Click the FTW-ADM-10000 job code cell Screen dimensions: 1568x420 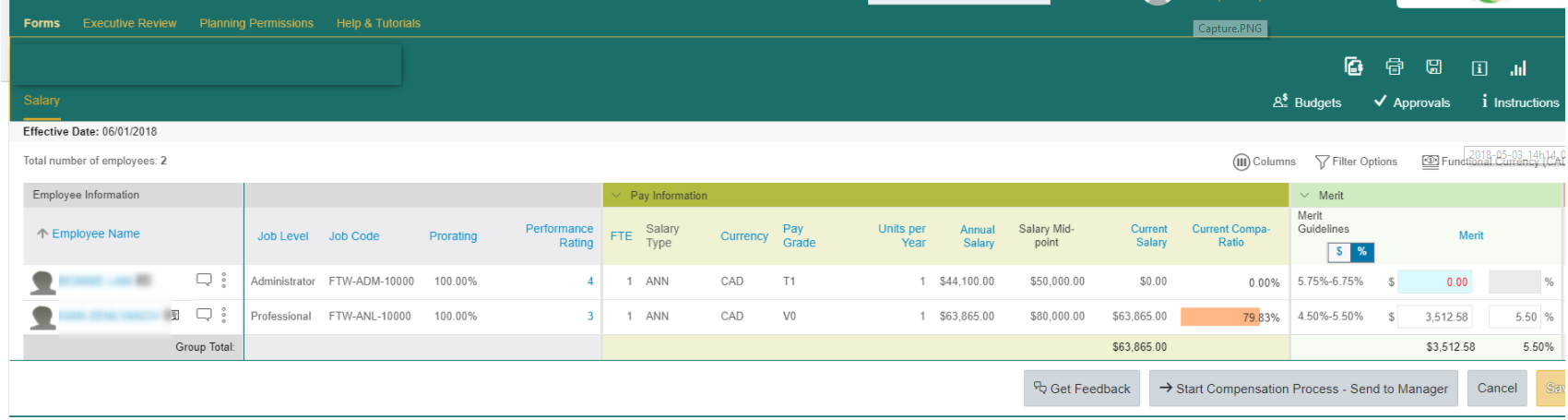(371, 282)
